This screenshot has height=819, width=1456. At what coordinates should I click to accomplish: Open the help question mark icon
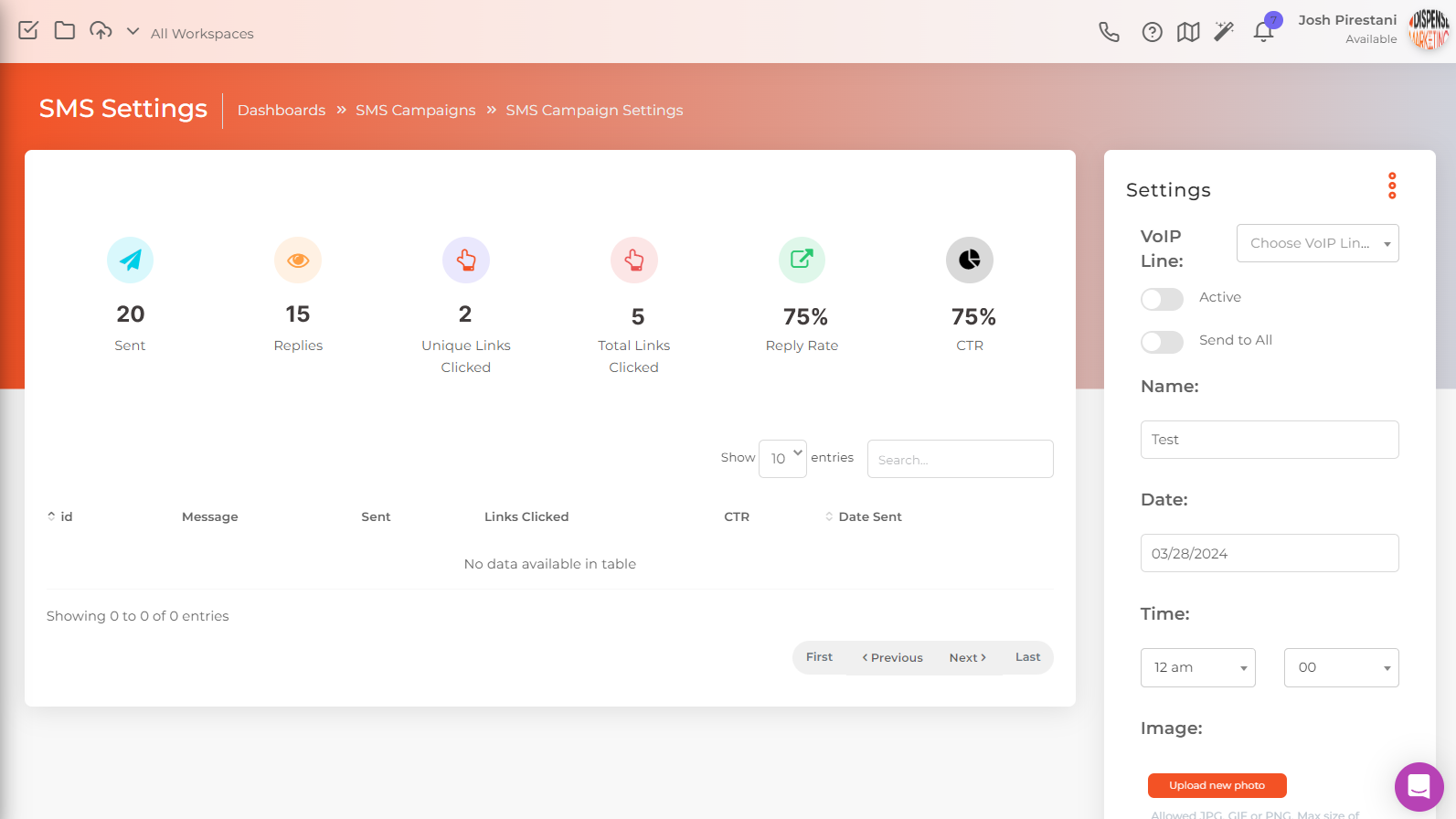1152,33
